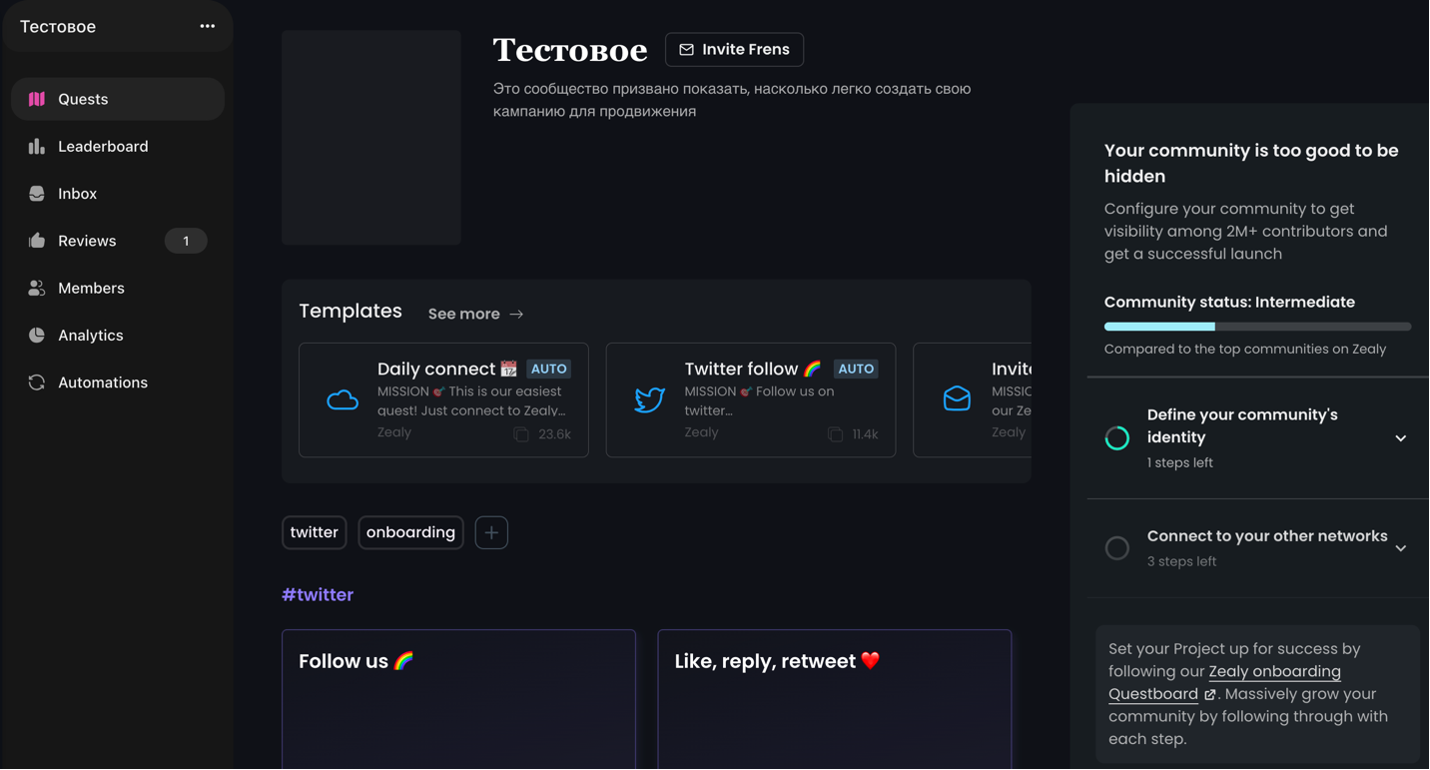Click the copy icon next to 23.6k
Image resolution: width=1430 pixels, height=770 pixels.
521,434
